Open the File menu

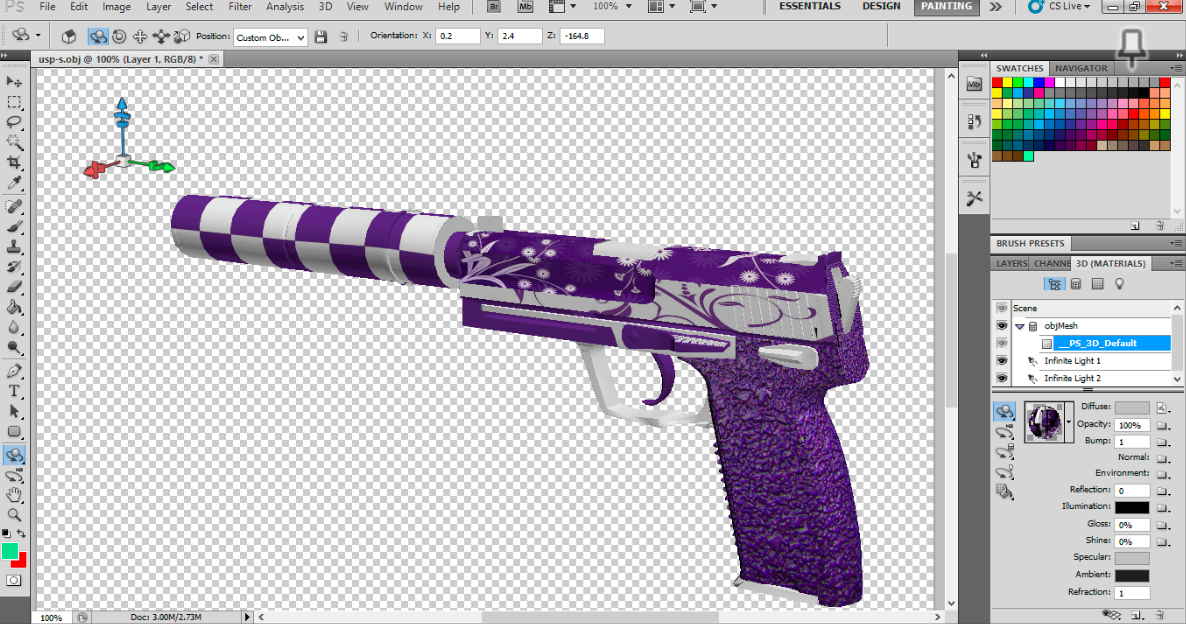(47, 7)
